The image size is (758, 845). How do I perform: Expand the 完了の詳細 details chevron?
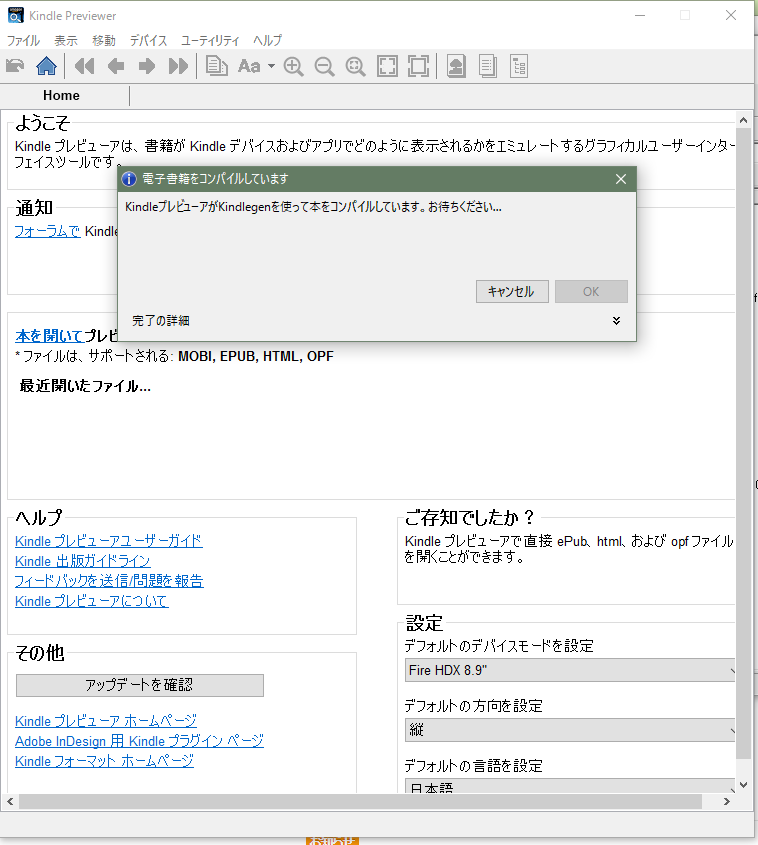616,321
